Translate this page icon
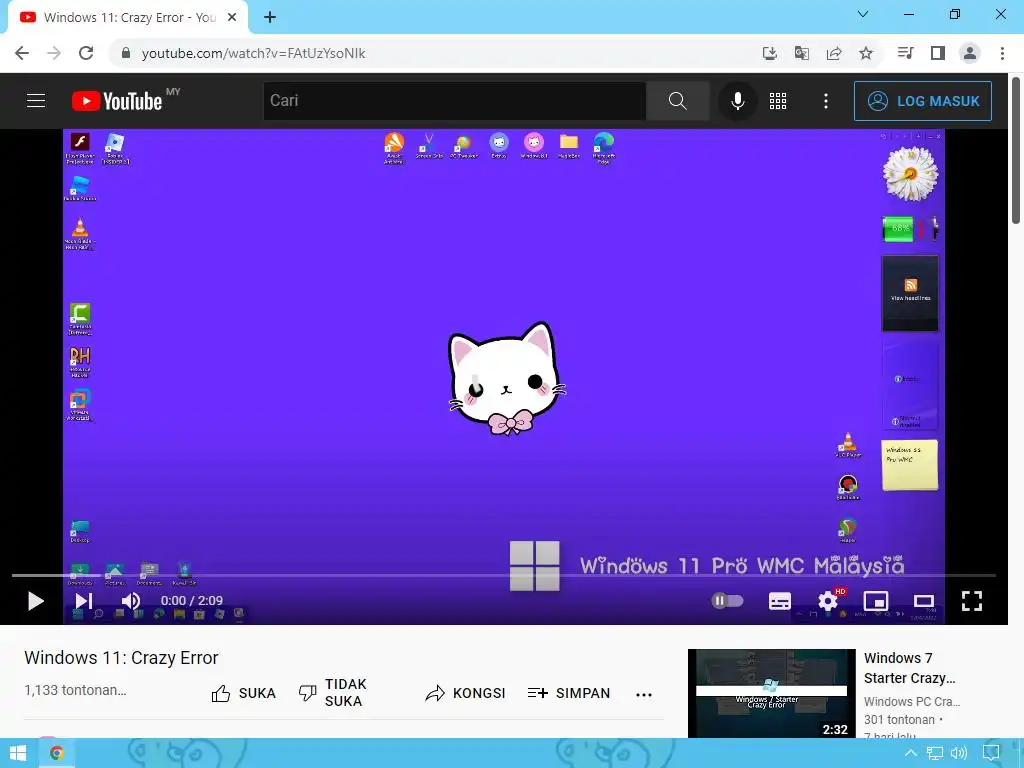 click(802, 53)
